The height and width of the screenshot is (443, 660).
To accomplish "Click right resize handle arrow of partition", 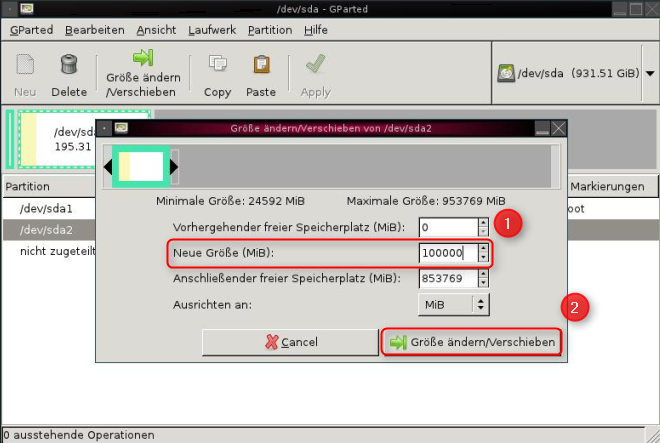I will (x=174, y=167).
